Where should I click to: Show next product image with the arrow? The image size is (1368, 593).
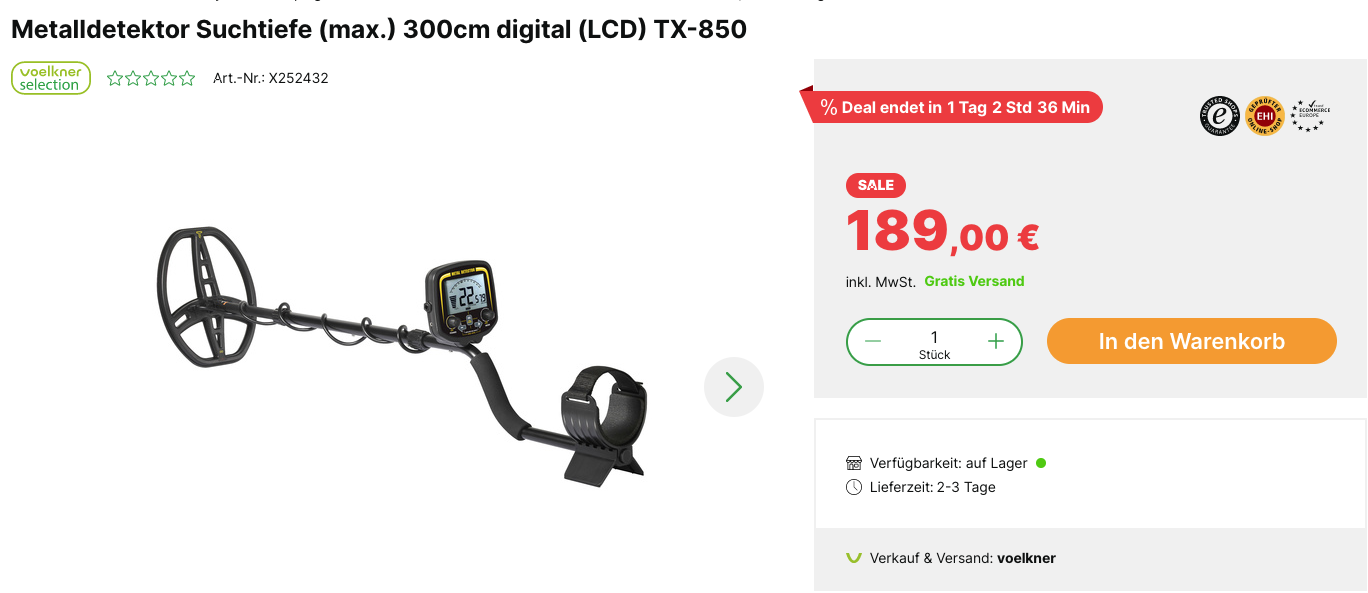734,387
